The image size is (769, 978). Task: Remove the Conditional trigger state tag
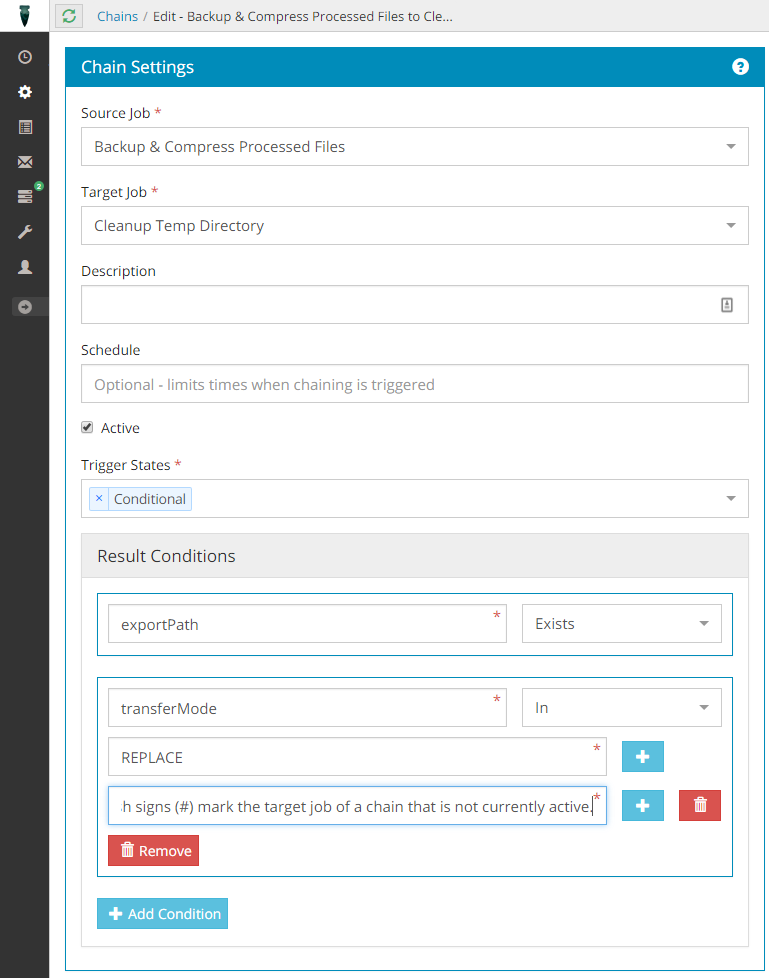click(99, 499)
